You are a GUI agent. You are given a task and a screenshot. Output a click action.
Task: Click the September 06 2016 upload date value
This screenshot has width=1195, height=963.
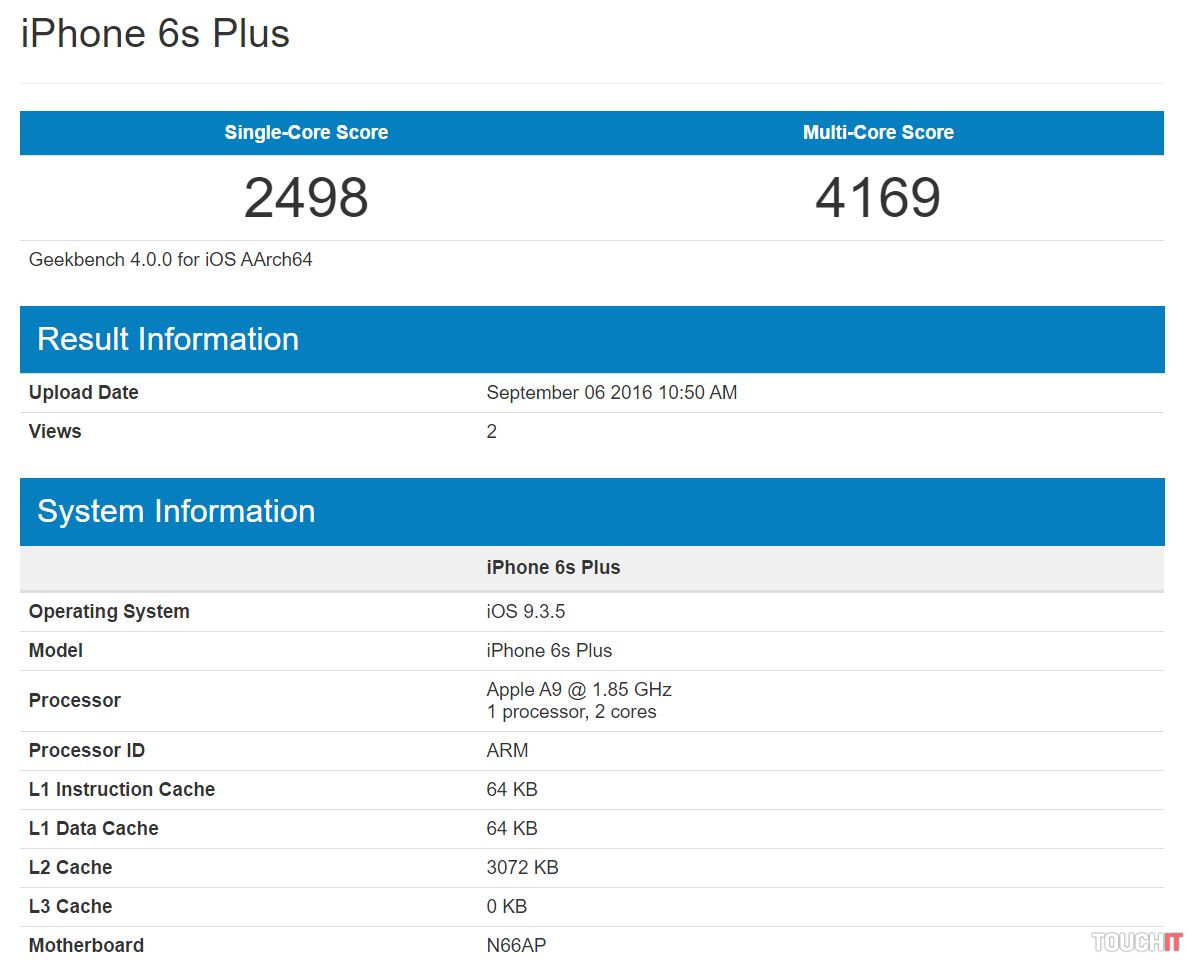click(x=612, y=393)
